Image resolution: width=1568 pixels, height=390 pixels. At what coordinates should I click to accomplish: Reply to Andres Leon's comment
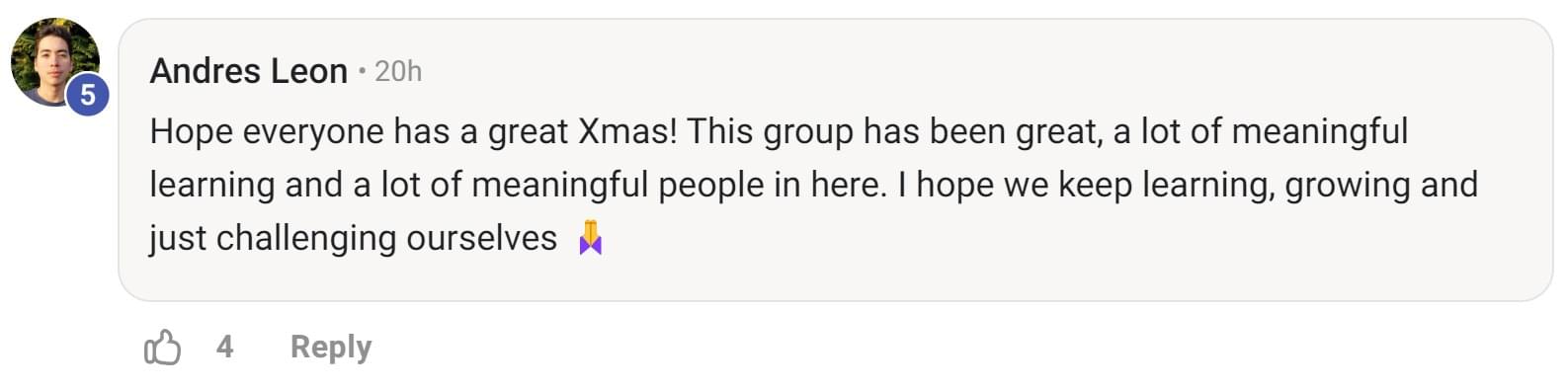click(x=331, y=348)
